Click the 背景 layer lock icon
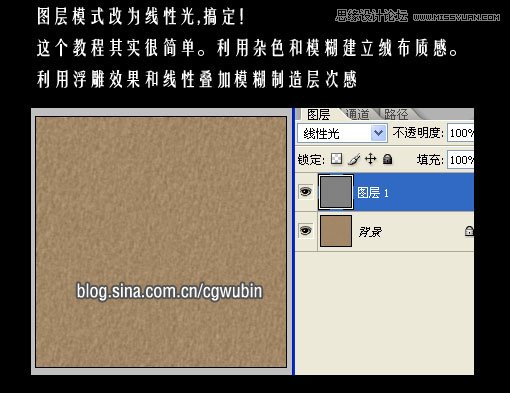This screenshot has height=393, width=510. coord(469,231)
